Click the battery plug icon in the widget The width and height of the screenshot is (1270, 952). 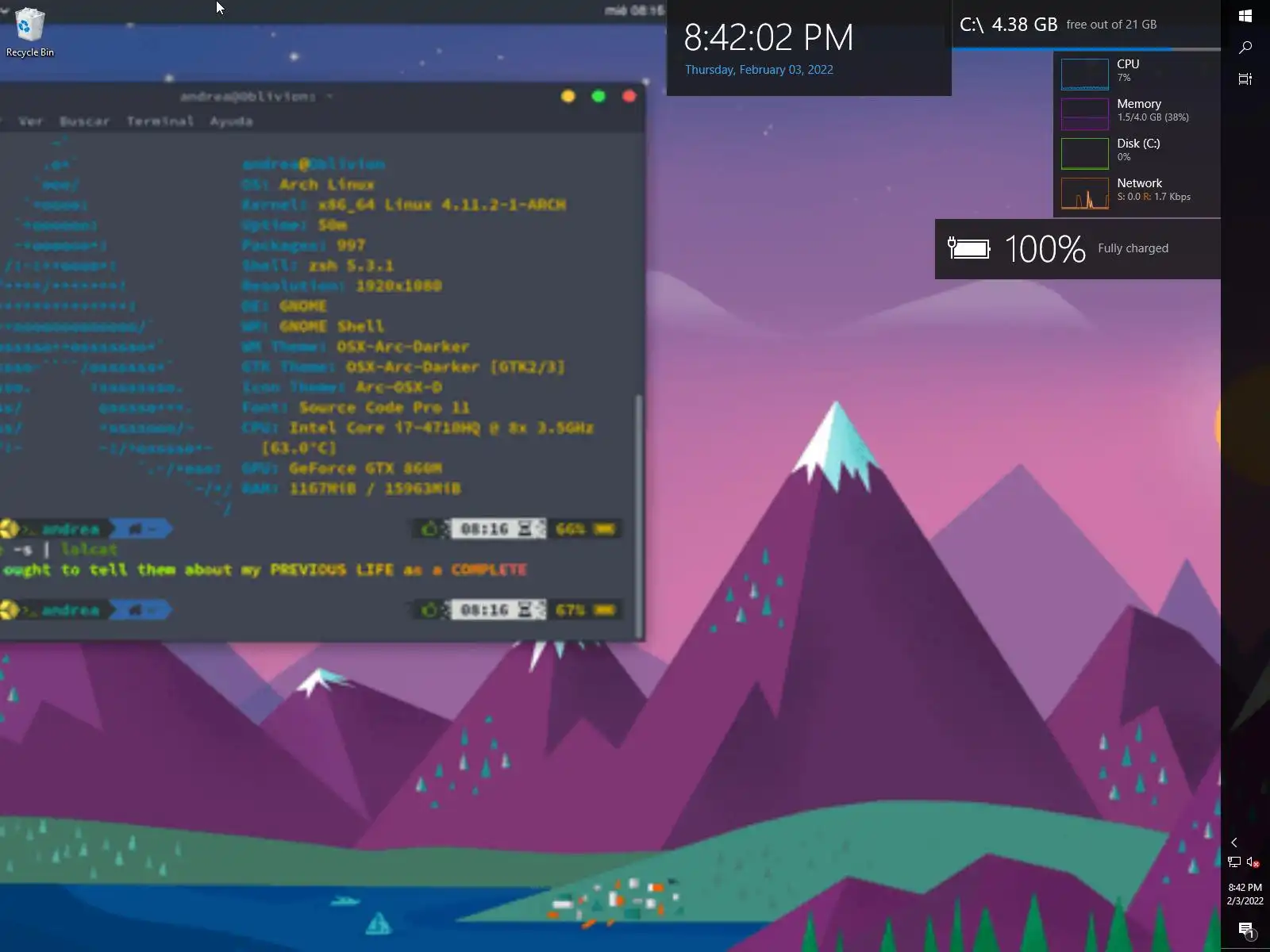click(x=968, y=248)
